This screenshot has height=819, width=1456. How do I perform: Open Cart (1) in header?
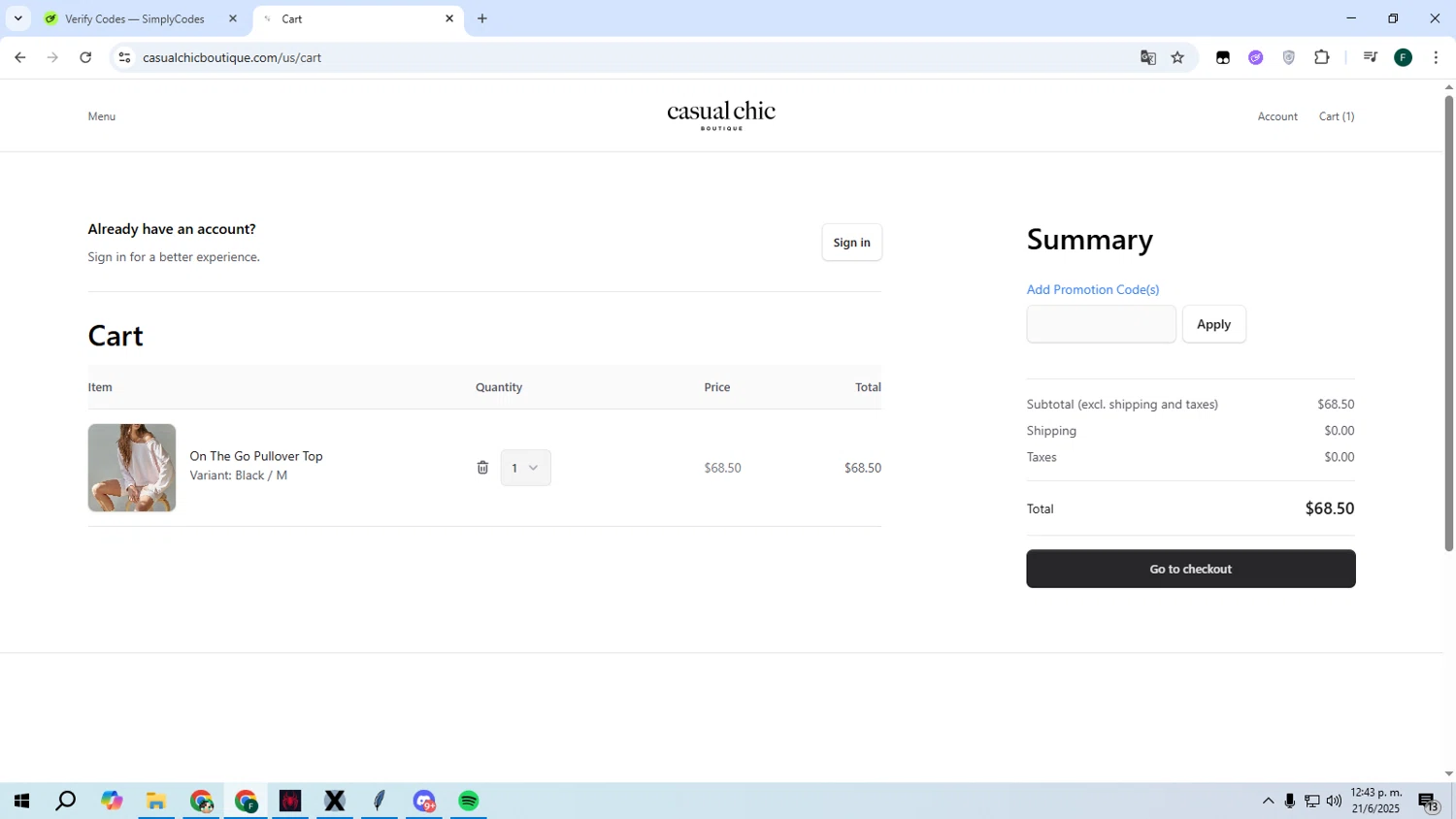coord(1337,116)
